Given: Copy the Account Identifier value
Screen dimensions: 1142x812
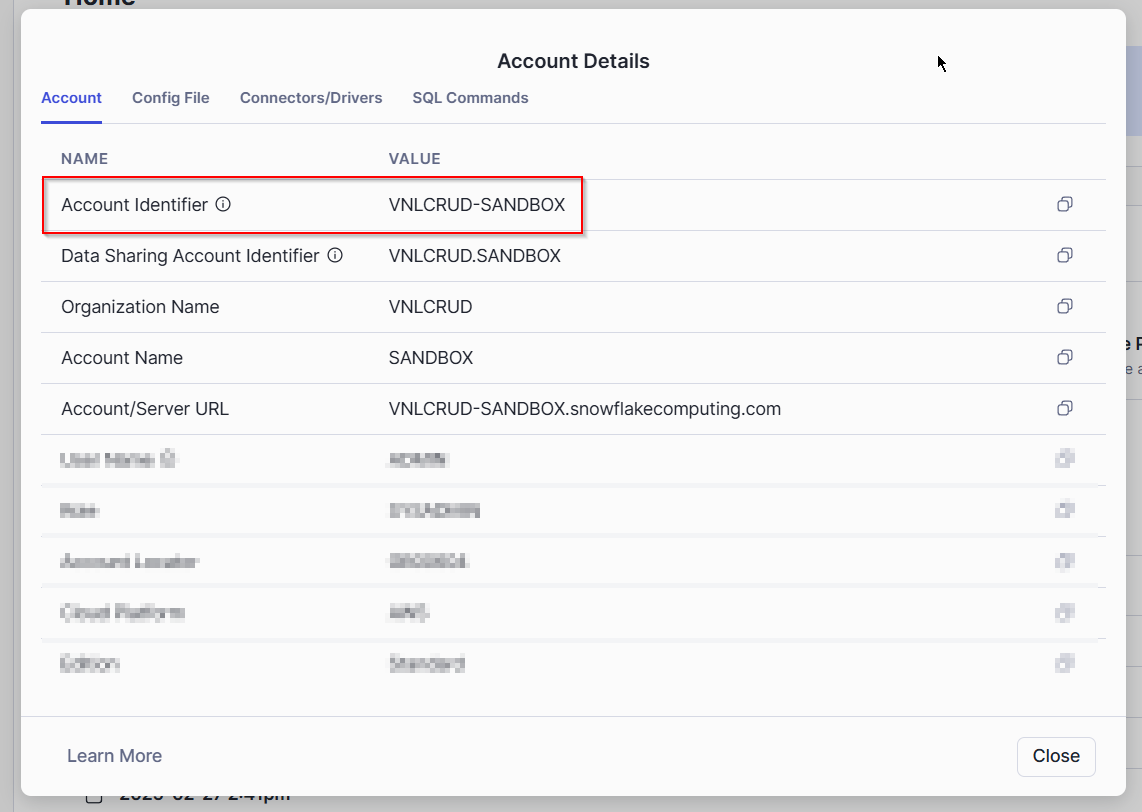Looking at the screenshot, I should tap(1065, 205).
